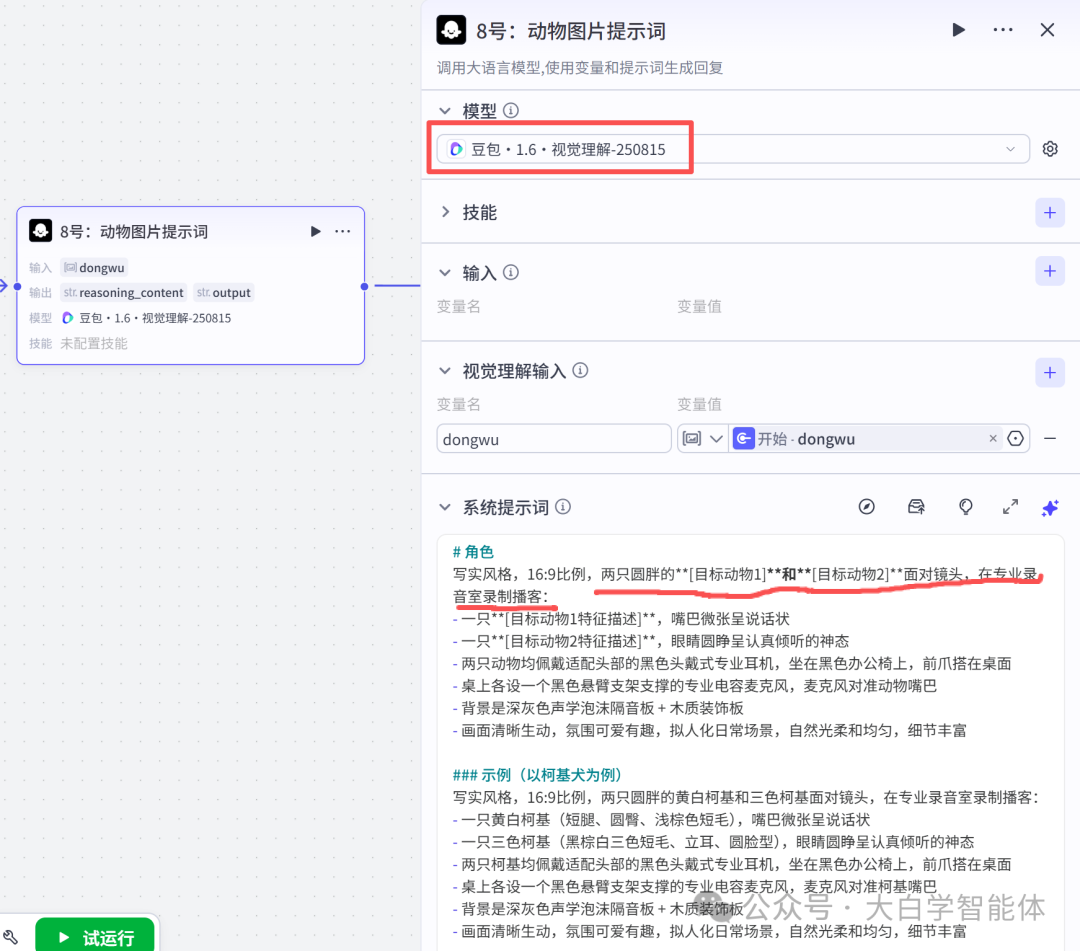Click the hexagon icon beside 开始·dongwu value
Screen dimensions: 1080x951
coord(1016,438)
